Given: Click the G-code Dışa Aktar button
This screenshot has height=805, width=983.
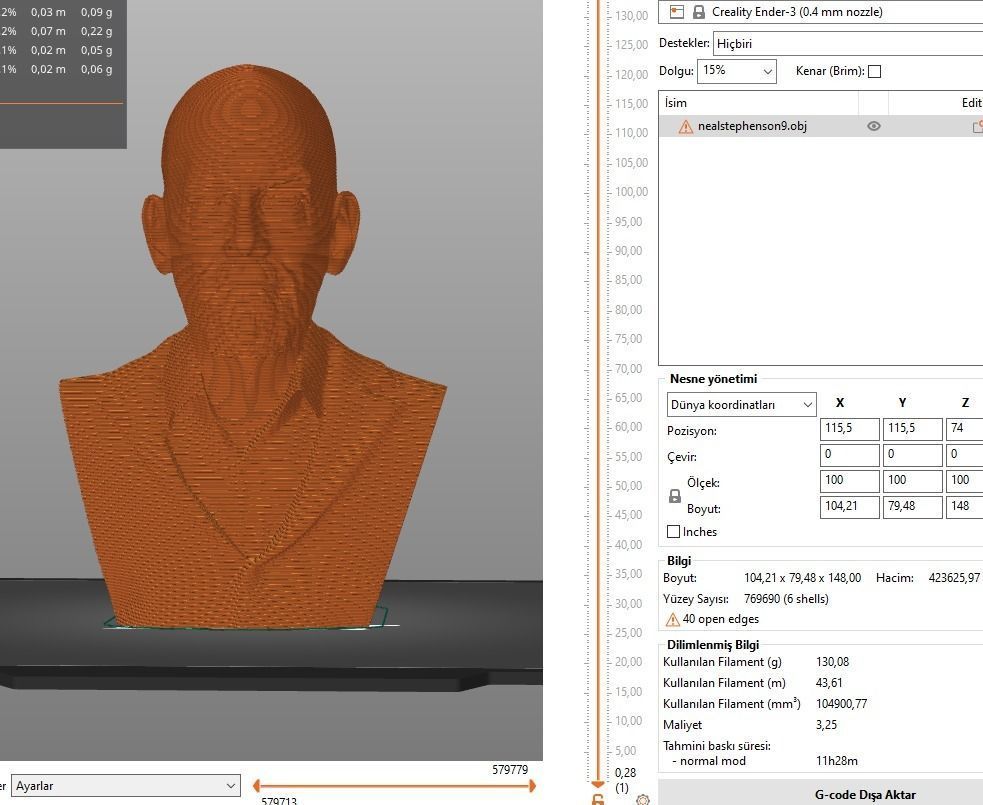Looking at the screenshot, I should pos(864,793).
